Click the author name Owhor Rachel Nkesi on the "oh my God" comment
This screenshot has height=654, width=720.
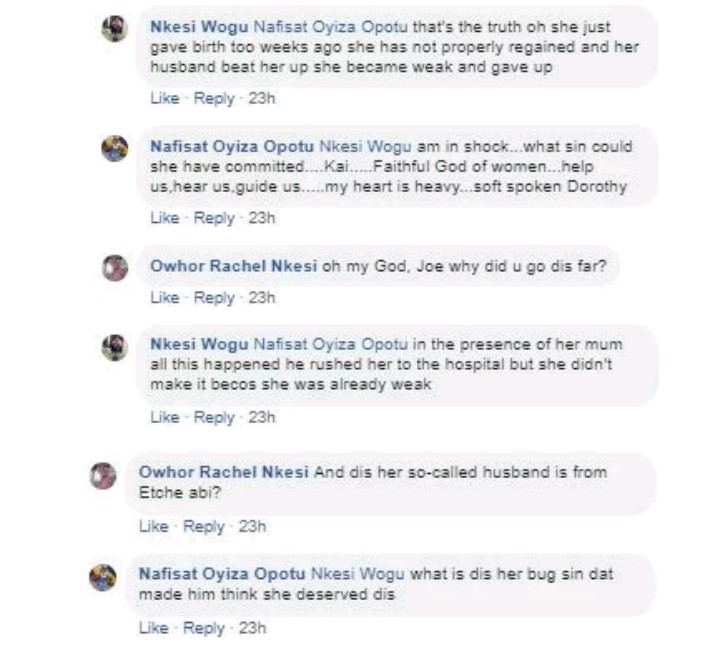point(230,266)
